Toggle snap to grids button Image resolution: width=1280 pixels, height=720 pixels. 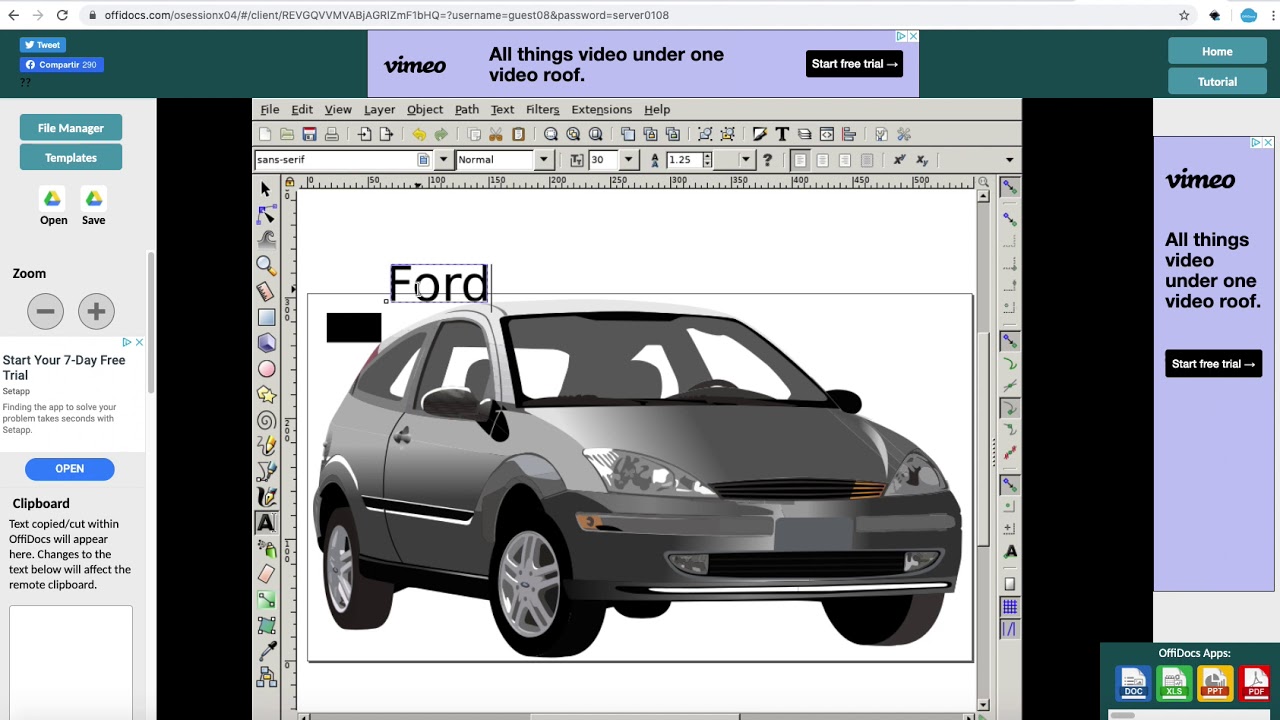pos(1010,607)
